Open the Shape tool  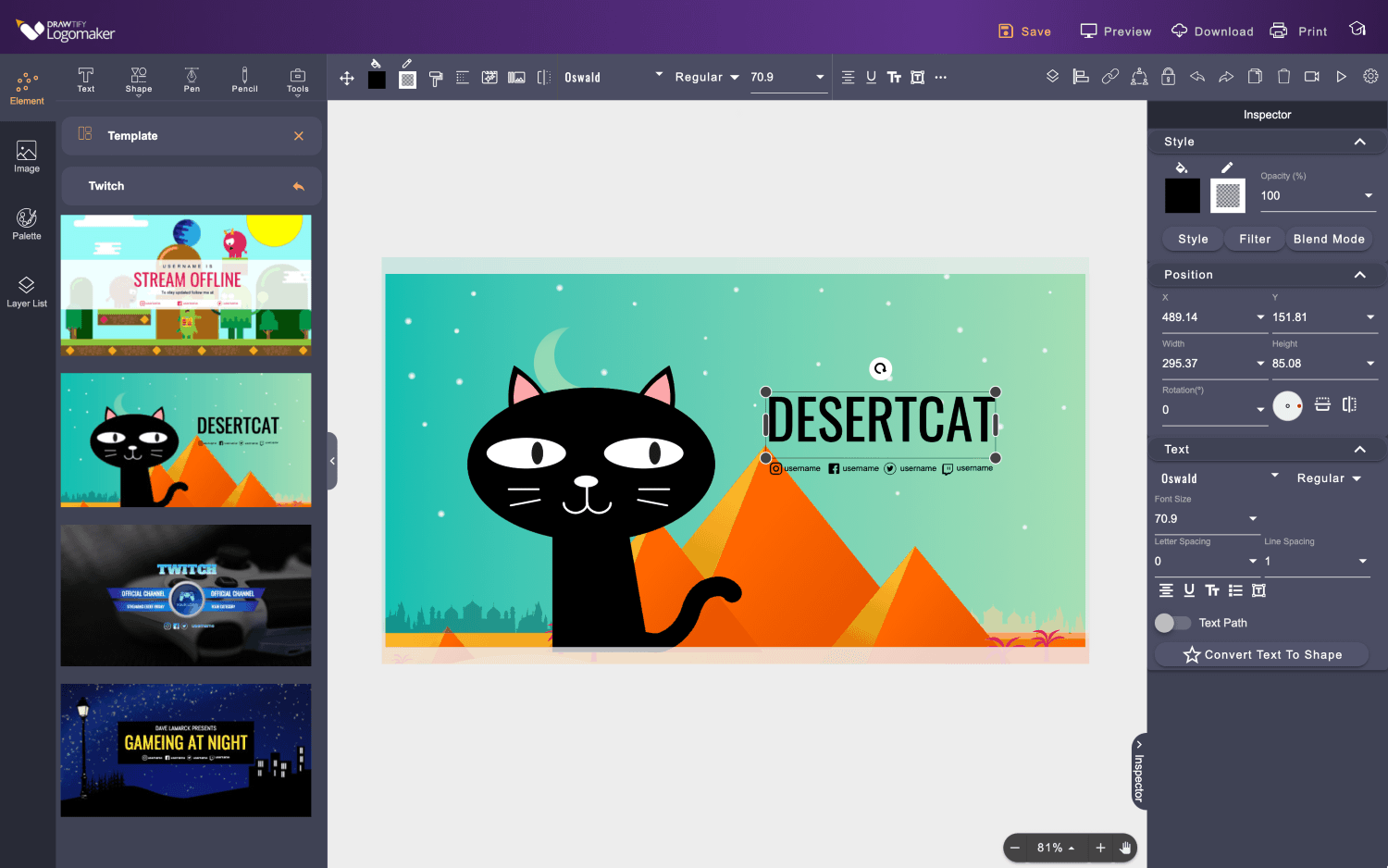pos(139,80)
